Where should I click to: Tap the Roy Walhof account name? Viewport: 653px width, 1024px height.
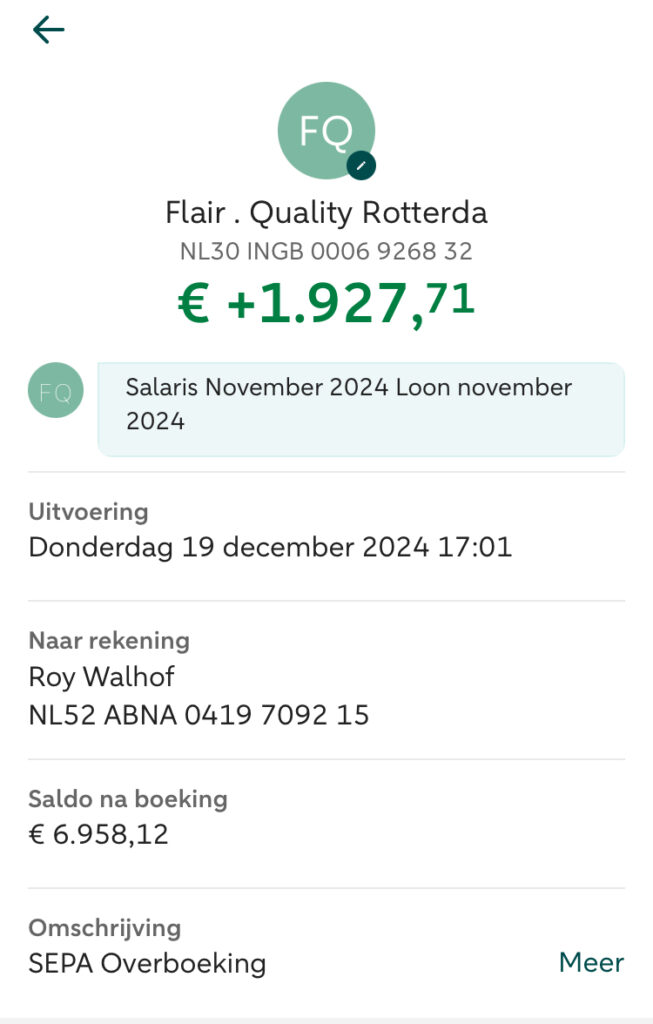coord(101,677)
